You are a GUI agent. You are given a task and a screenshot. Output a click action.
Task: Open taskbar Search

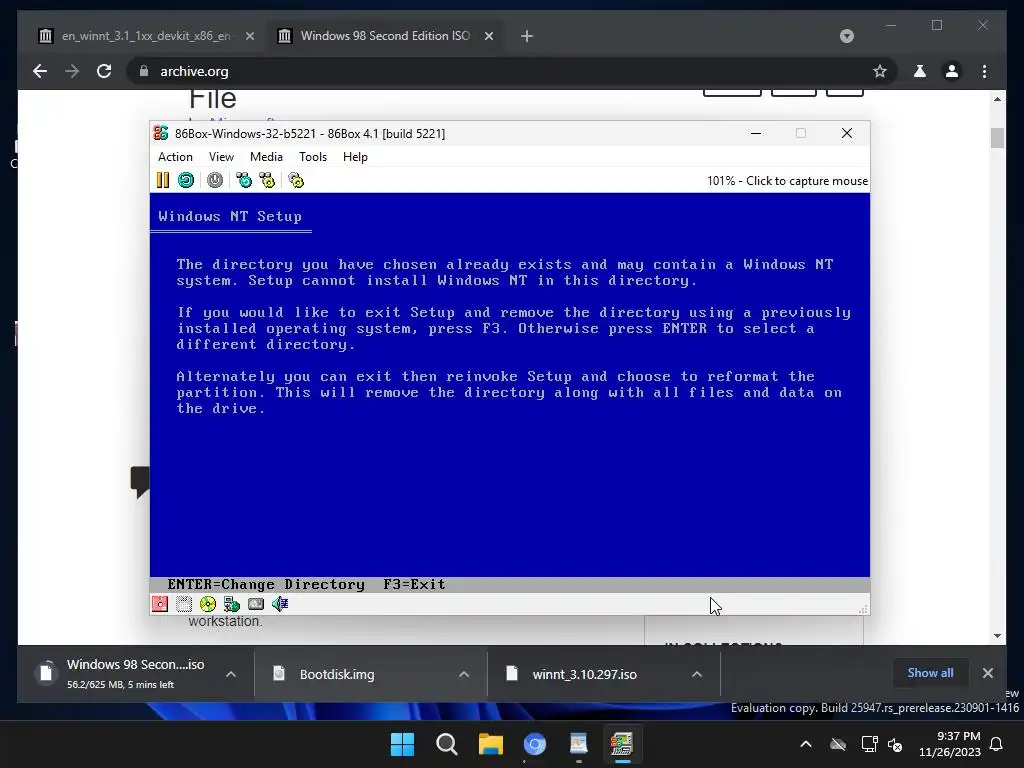click(447, 744)
